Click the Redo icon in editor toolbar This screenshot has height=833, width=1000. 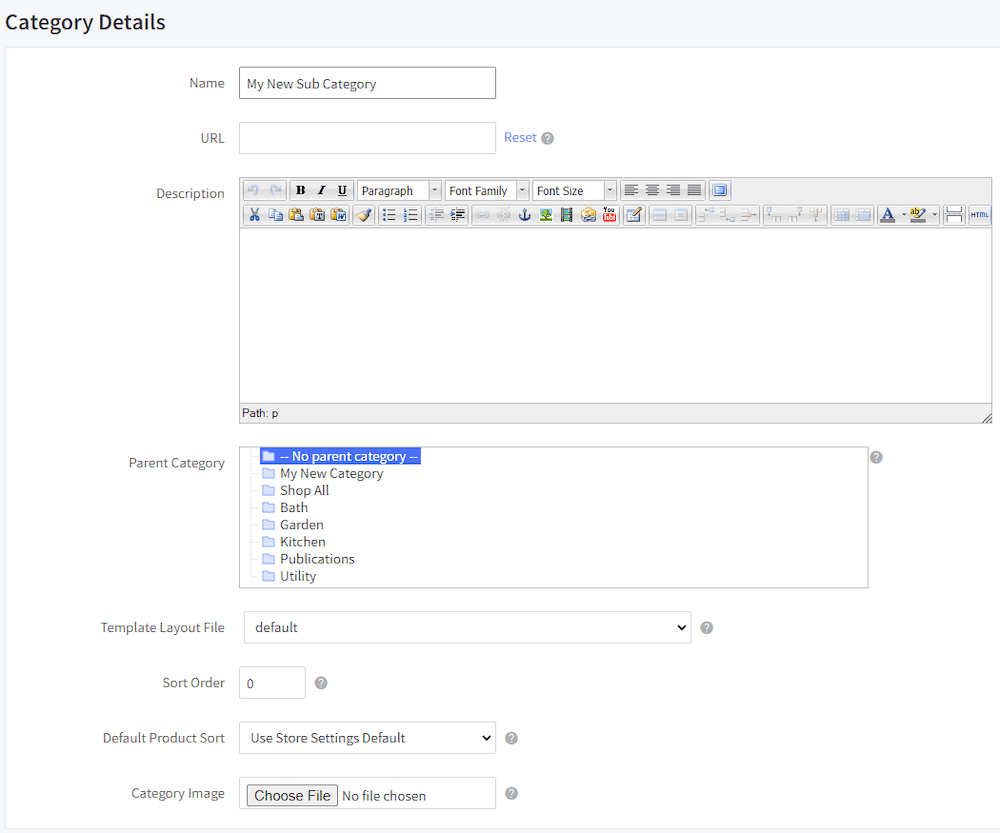276,190
